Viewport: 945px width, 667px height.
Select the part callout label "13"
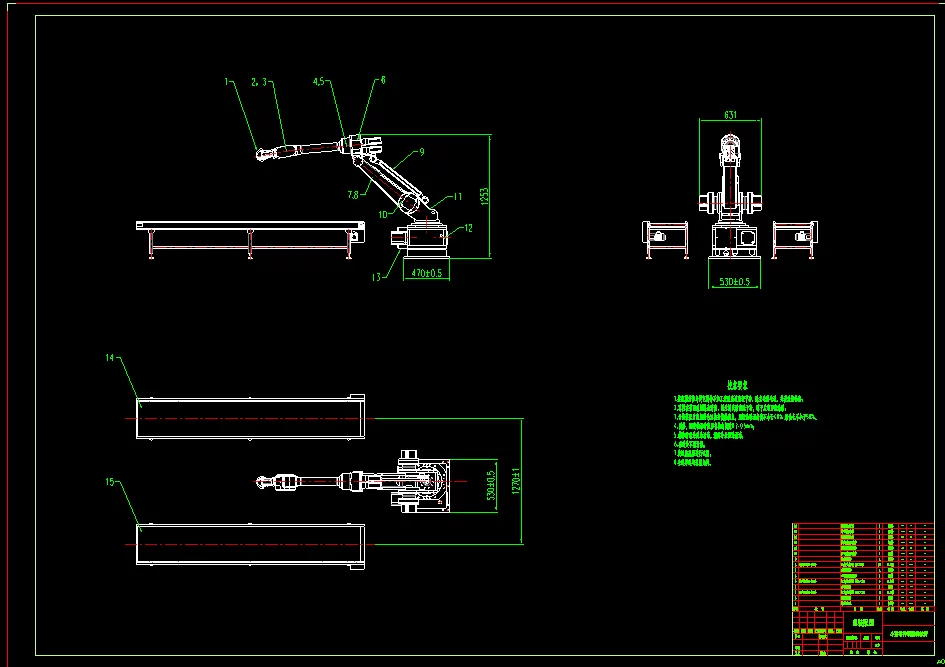376,277
